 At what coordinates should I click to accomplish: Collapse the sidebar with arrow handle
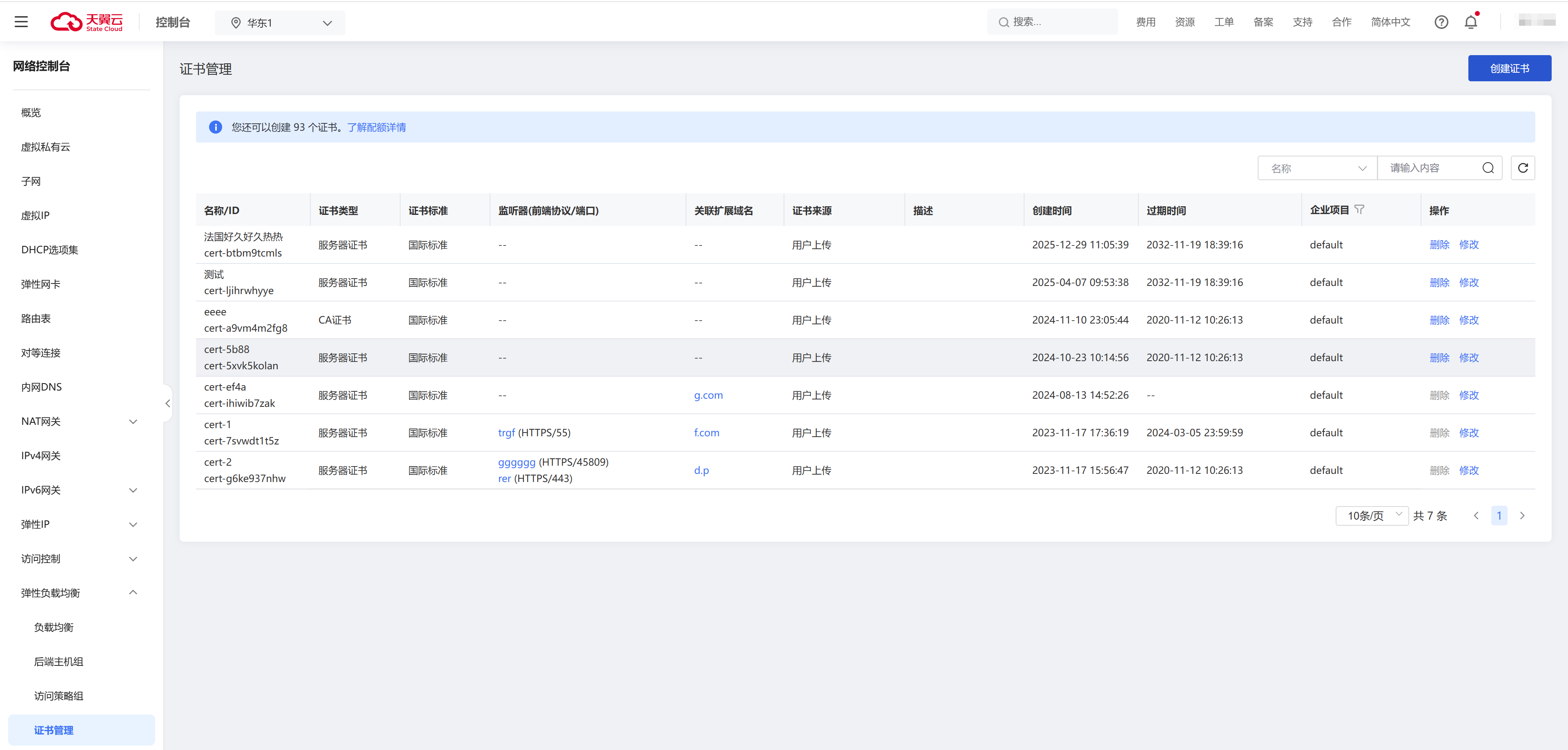[167, 403]
